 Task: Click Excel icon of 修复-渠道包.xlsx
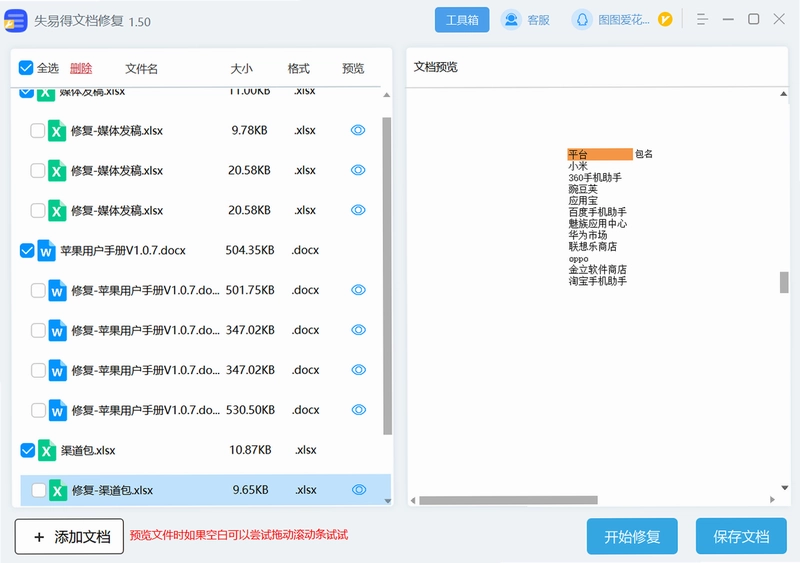(x=58, y=491)
